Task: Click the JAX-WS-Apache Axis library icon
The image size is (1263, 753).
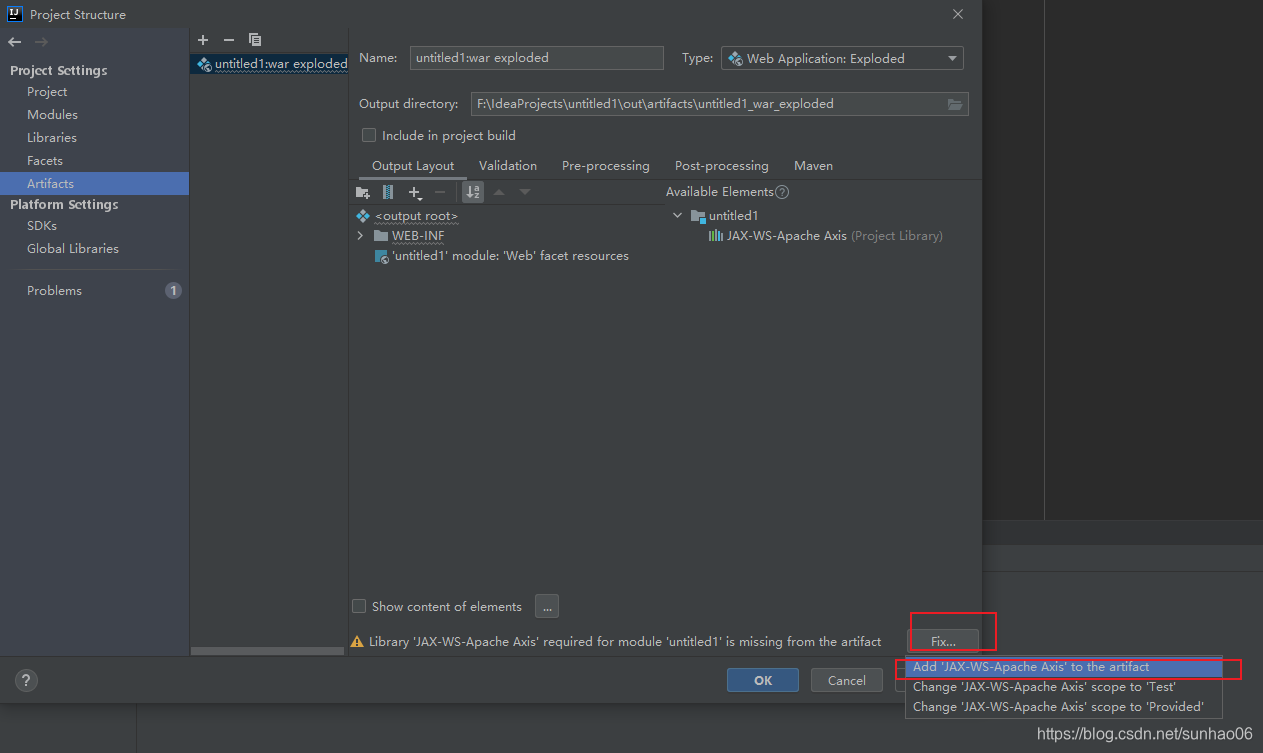Action: coord(715,236)
